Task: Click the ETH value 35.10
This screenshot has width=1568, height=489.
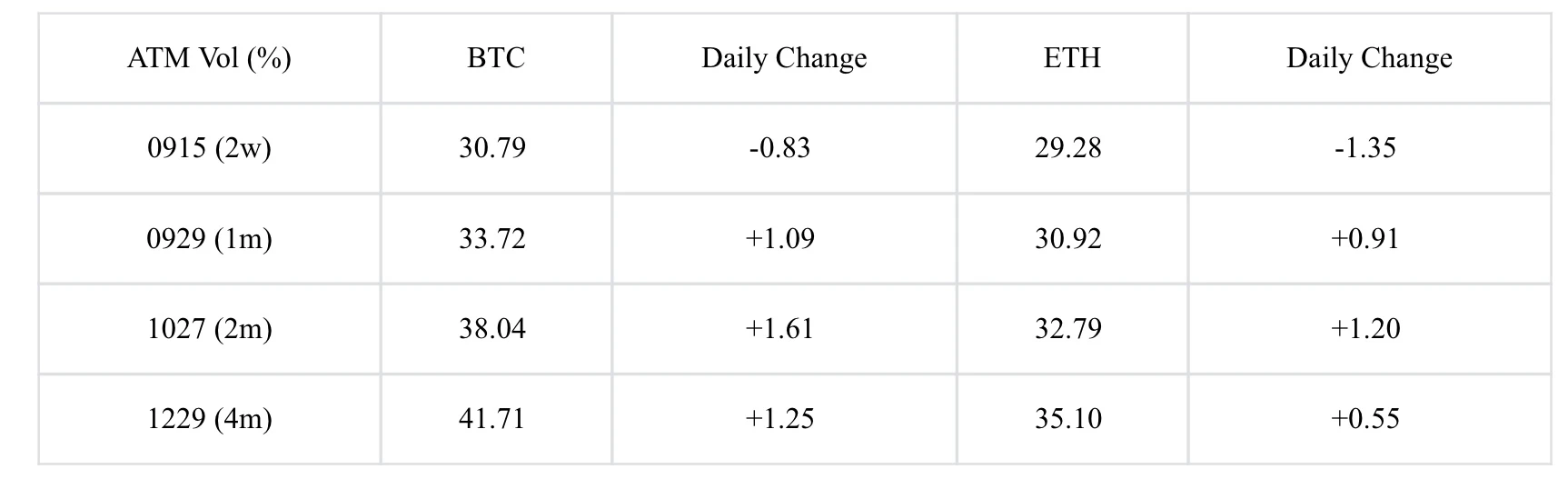Action: 1067,418
